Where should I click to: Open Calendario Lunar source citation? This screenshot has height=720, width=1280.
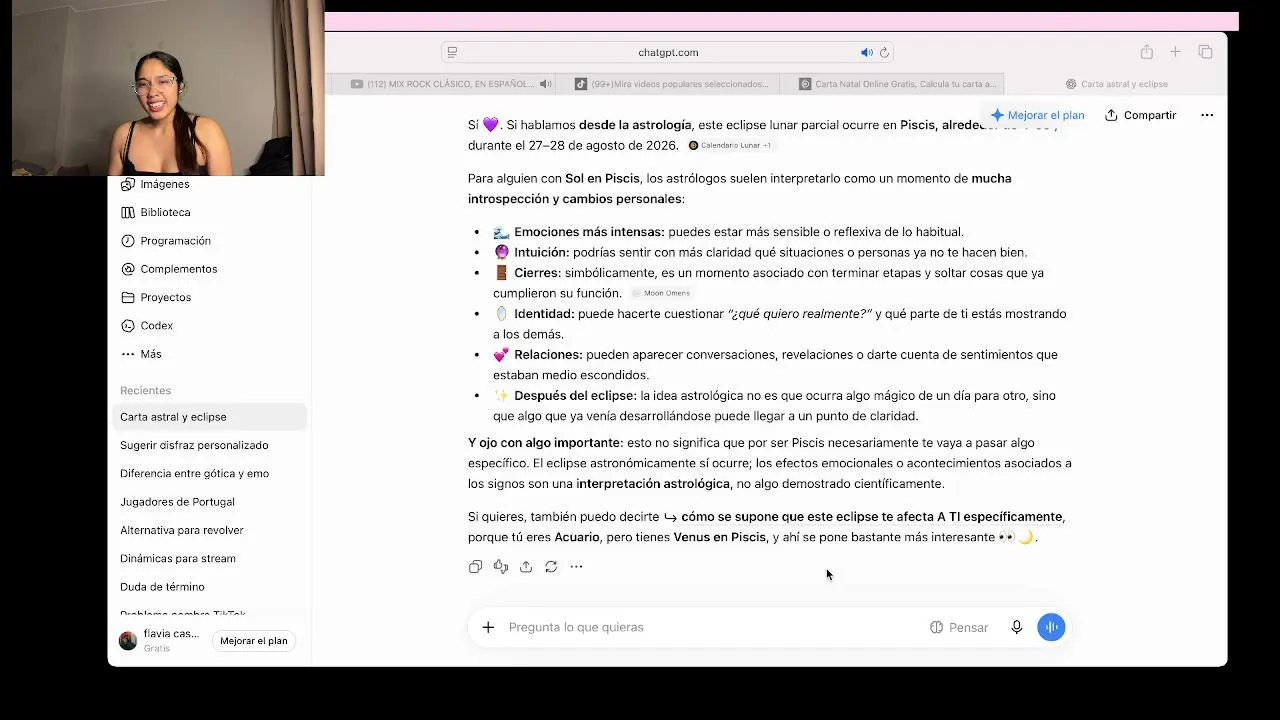point(730,146)
